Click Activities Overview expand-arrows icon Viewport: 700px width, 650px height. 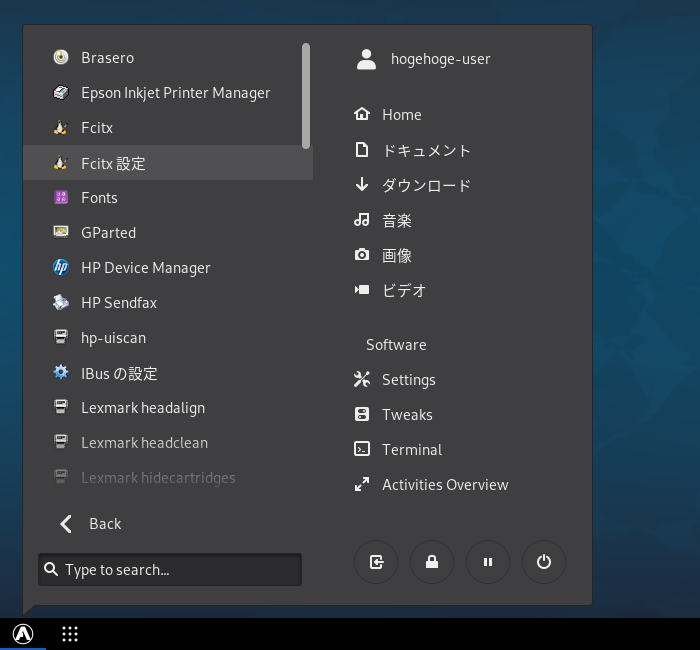pyautogui.click(x=362, y=484)
